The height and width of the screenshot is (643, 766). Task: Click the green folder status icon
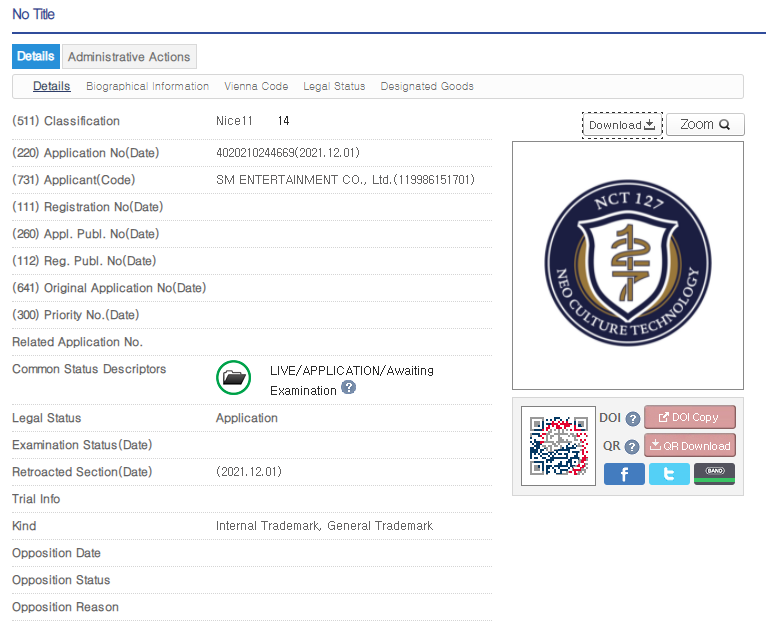point(234,378)
